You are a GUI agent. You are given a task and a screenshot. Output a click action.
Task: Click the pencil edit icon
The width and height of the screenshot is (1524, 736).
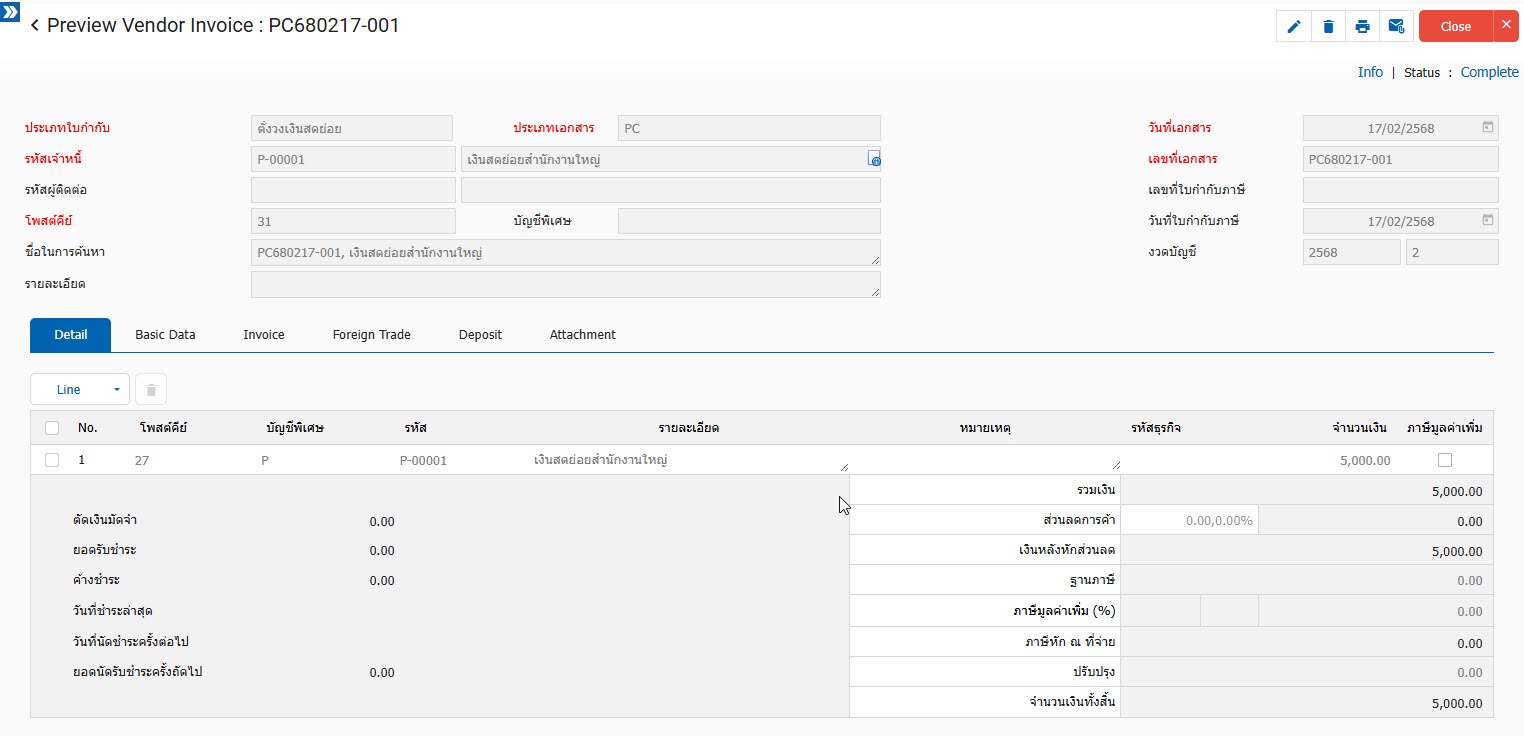(x=1294, y=27)
